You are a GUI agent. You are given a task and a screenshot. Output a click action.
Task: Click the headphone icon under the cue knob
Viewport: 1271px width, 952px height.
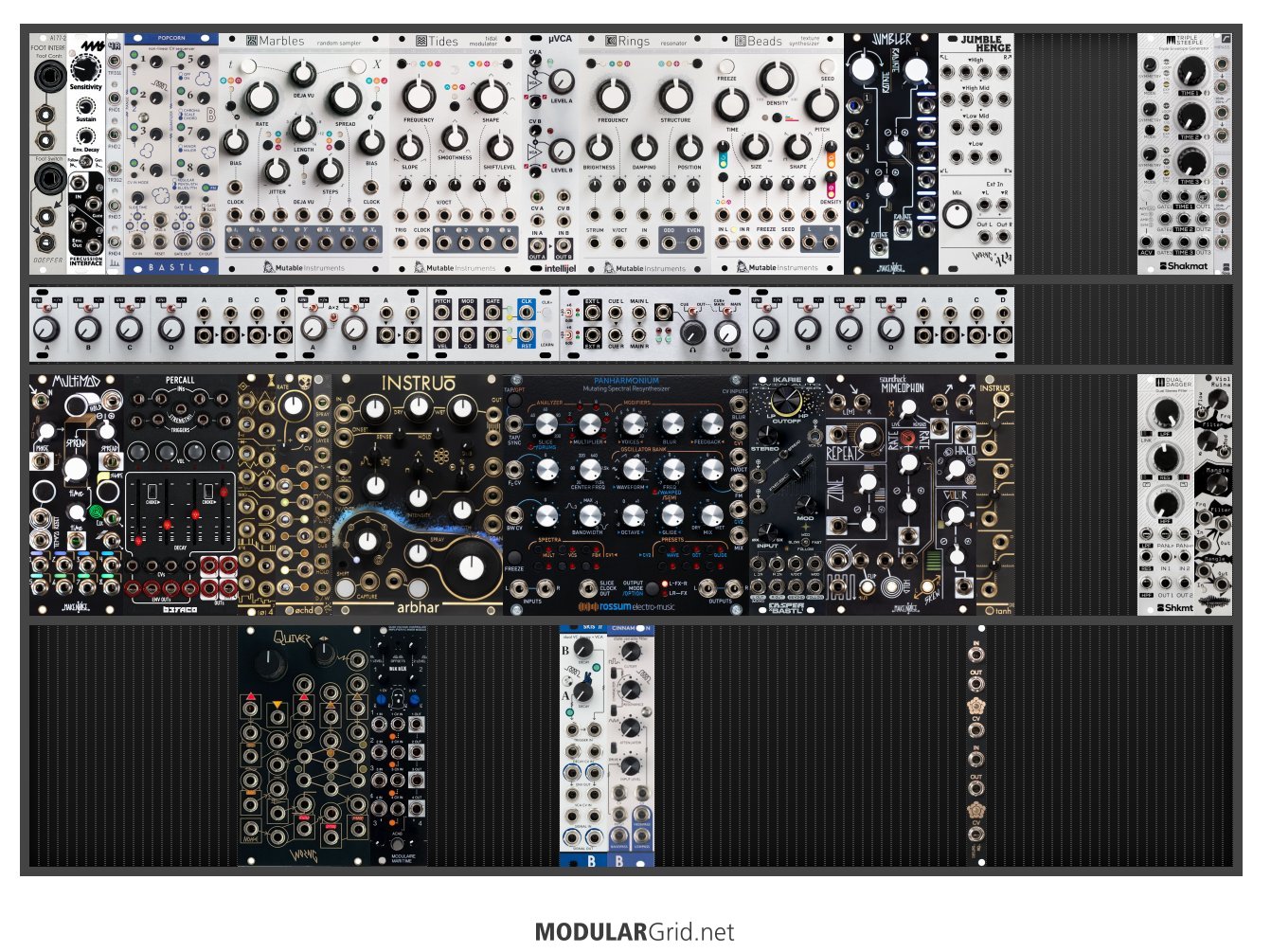(692, 350)
